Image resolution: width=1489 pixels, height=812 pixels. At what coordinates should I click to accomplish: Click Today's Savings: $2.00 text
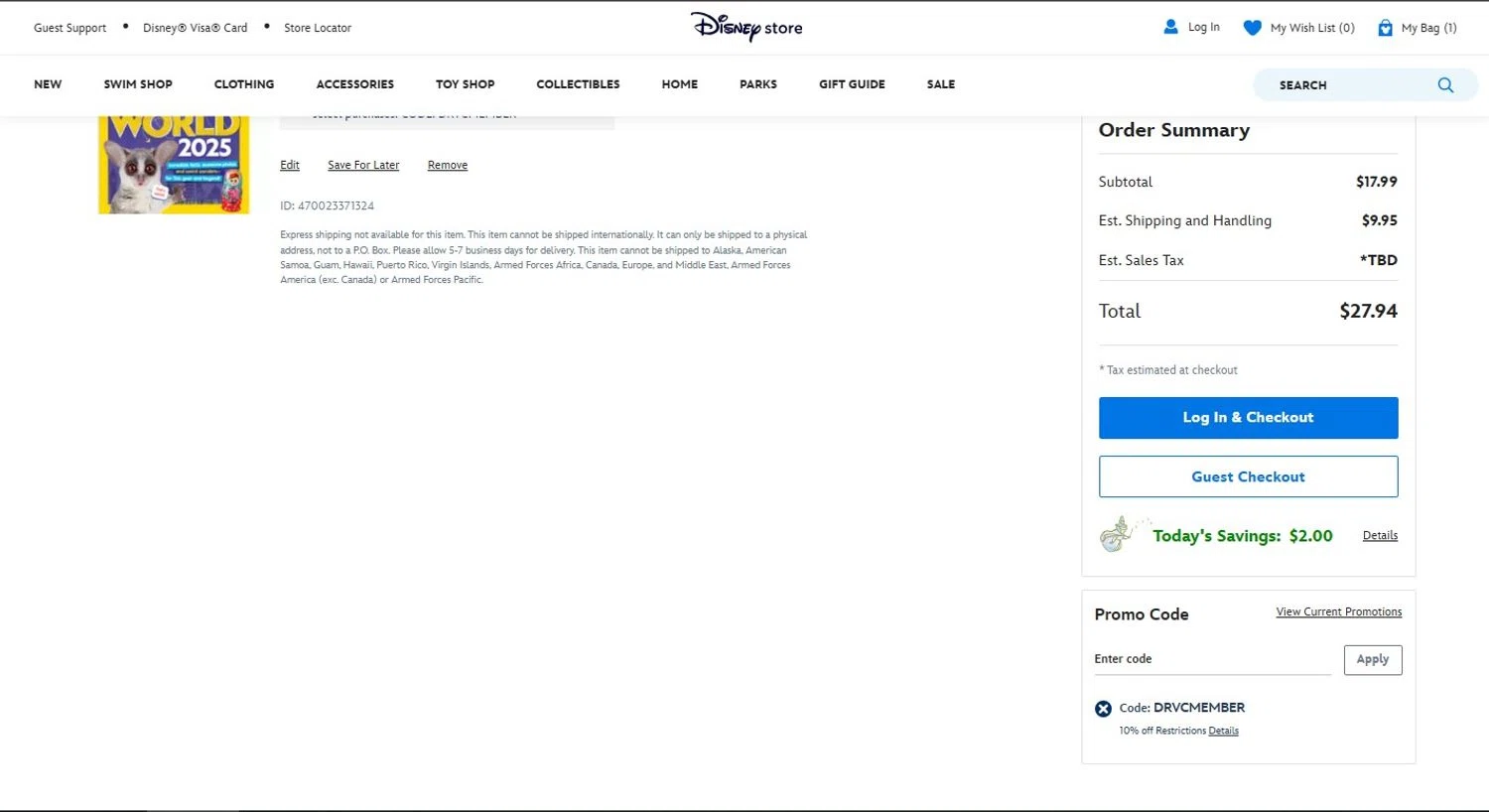[1242, 535]
